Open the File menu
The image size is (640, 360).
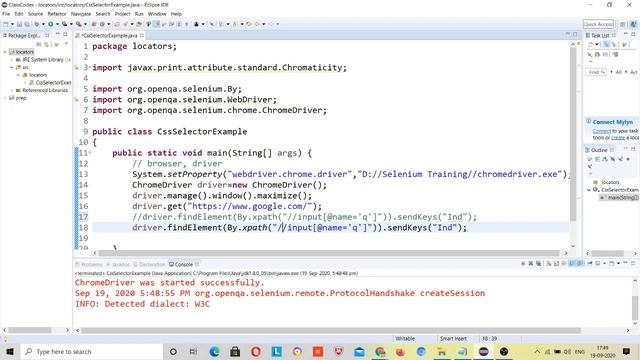tap(6, 14)
